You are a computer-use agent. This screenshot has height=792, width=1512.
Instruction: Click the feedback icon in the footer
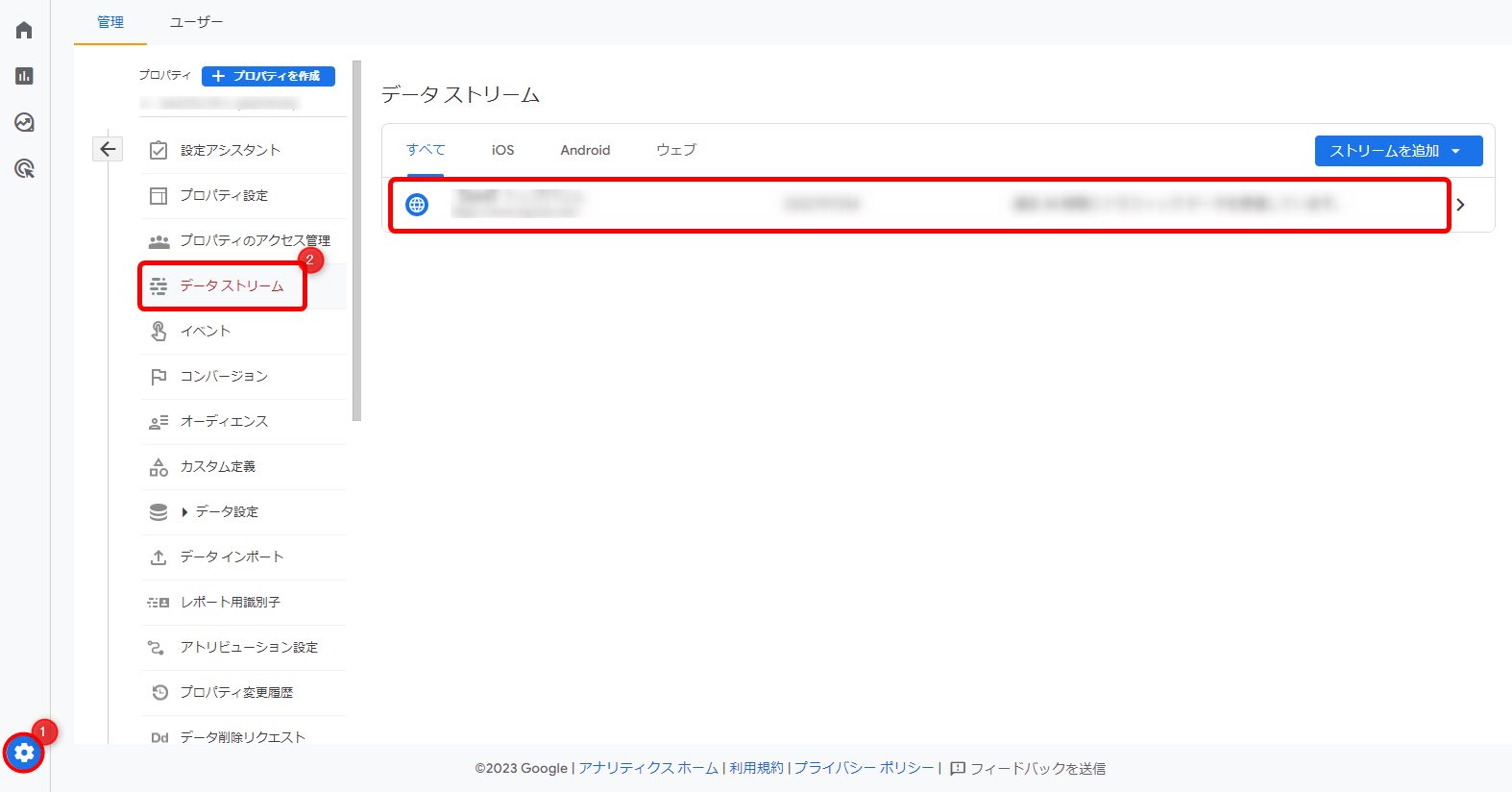pos(958,768)
